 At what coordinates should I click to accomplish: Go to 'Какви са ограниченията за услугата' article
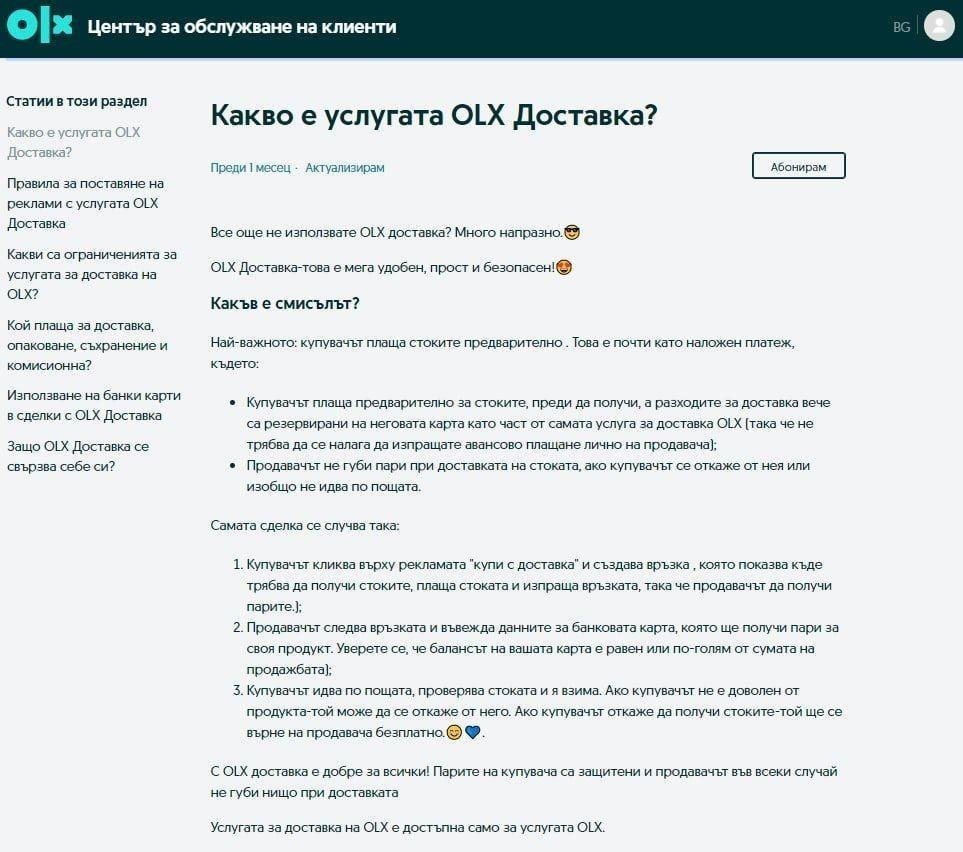click(x=91, y=274)
